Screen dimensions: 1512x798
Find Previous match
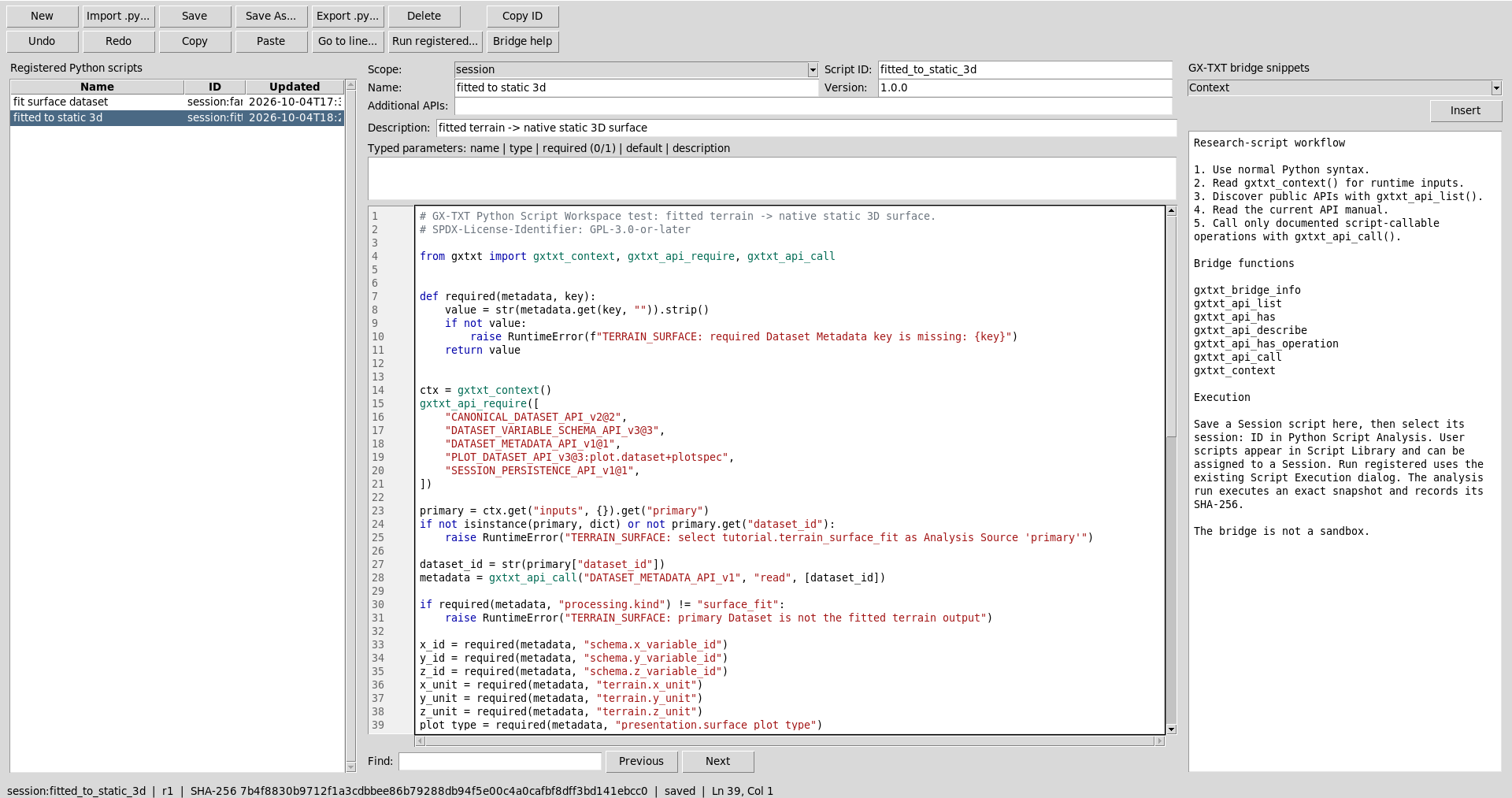[x=641, y=762]
